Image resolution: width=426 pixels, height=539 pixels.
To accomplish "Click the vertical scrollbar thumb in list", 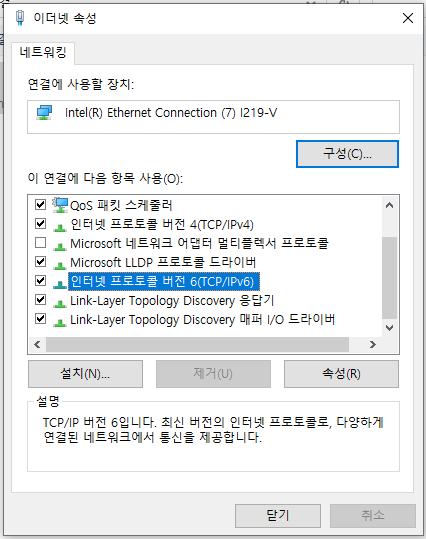I will pyautogui.click(x=390, y=278).
